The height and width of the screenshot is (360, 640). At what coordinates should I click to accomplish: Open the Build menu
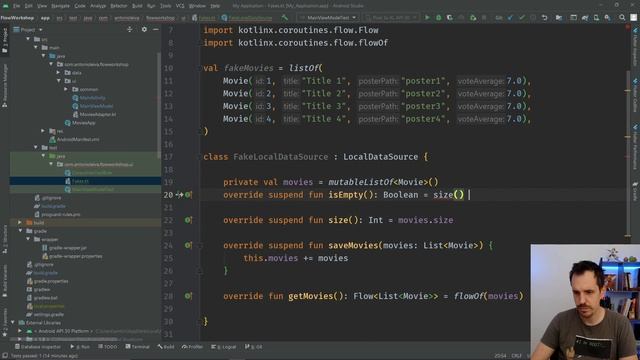(138, 6)
